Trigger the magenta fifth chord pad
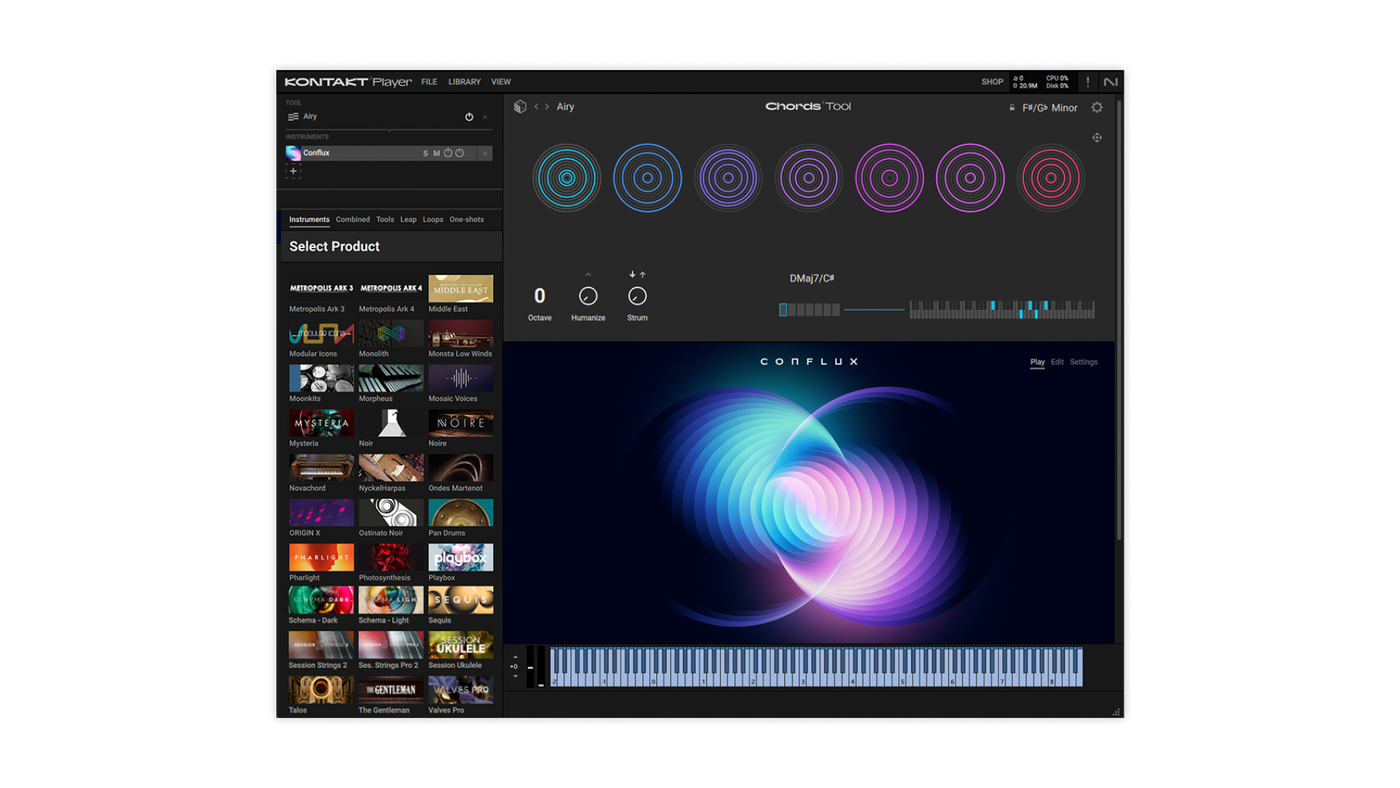 tap(889, 178)
